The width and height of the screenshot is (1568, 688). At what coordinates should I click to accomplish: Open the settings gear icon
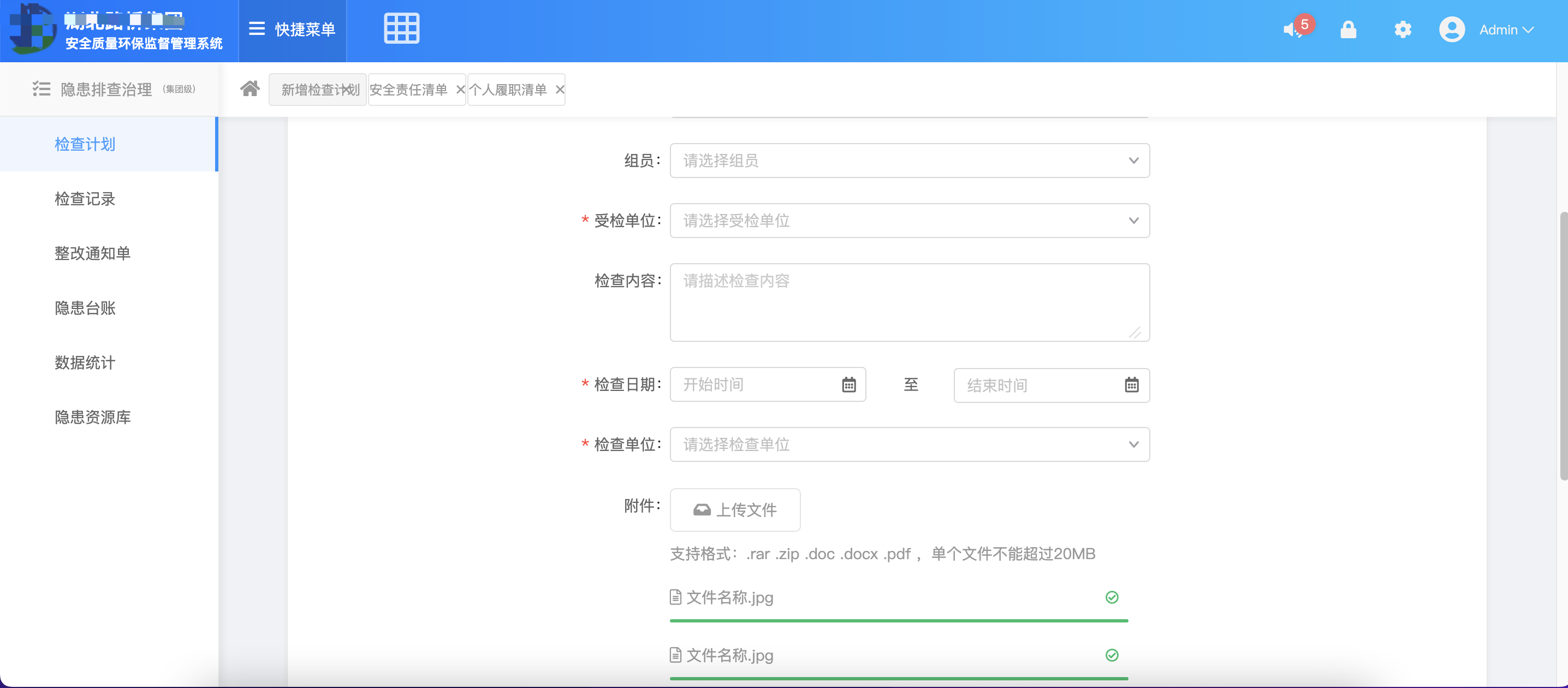click(x=1403, y=29)
